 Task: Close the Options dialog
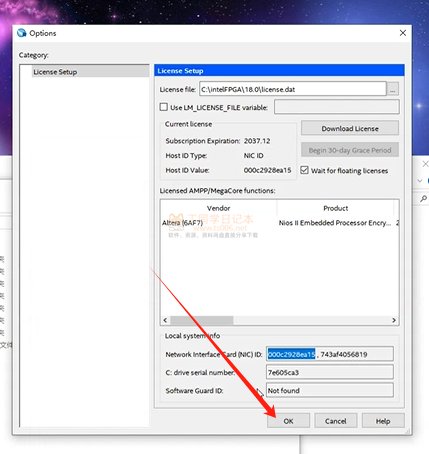(x=403, y=33)
